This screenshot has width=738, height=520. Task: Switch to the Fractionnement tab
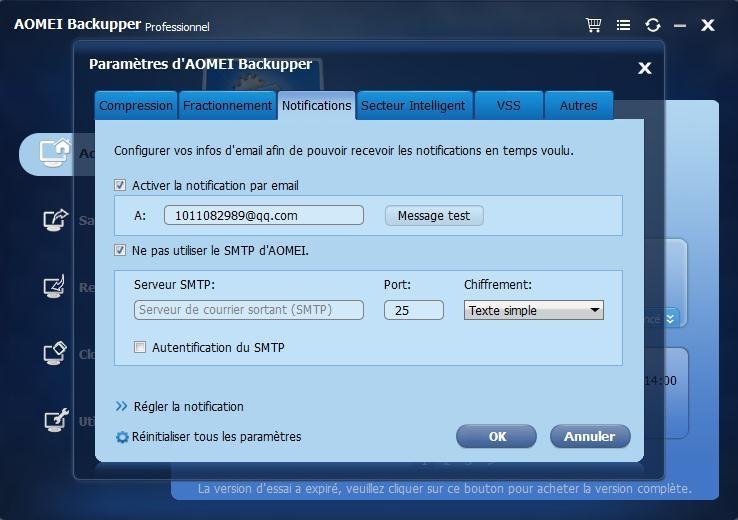tap(227, 105)
